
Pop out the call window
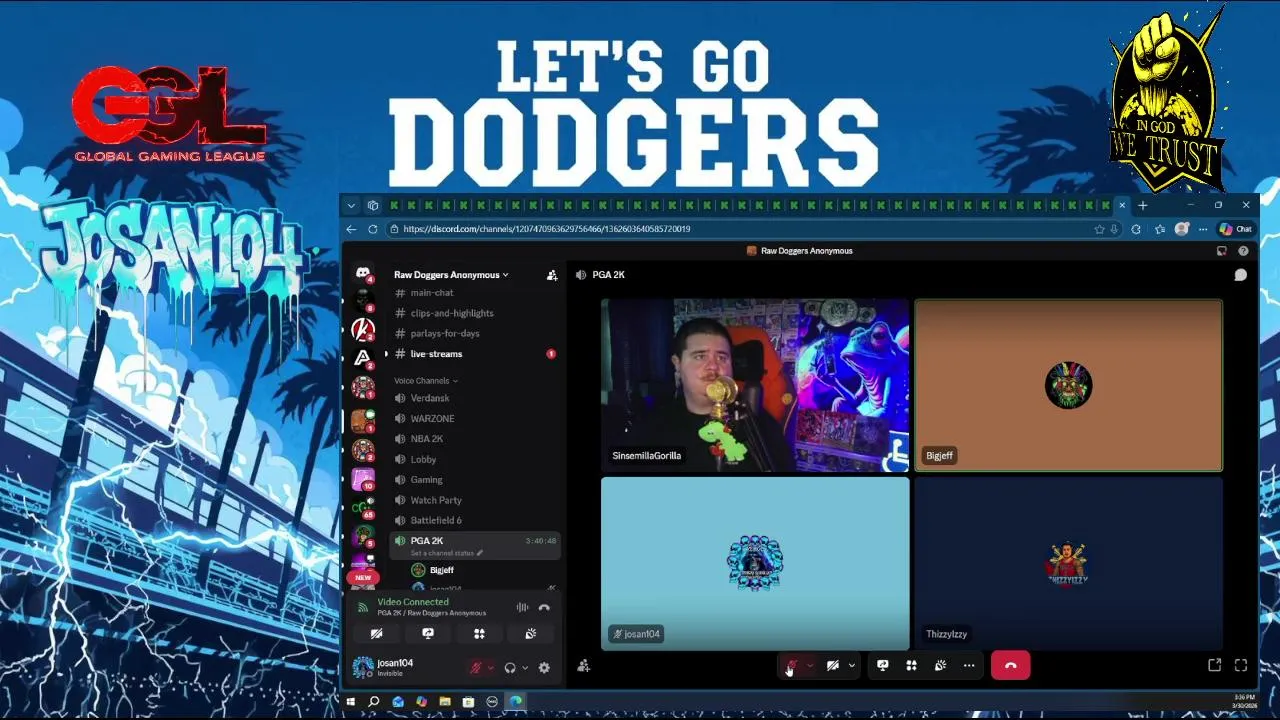1214,665
